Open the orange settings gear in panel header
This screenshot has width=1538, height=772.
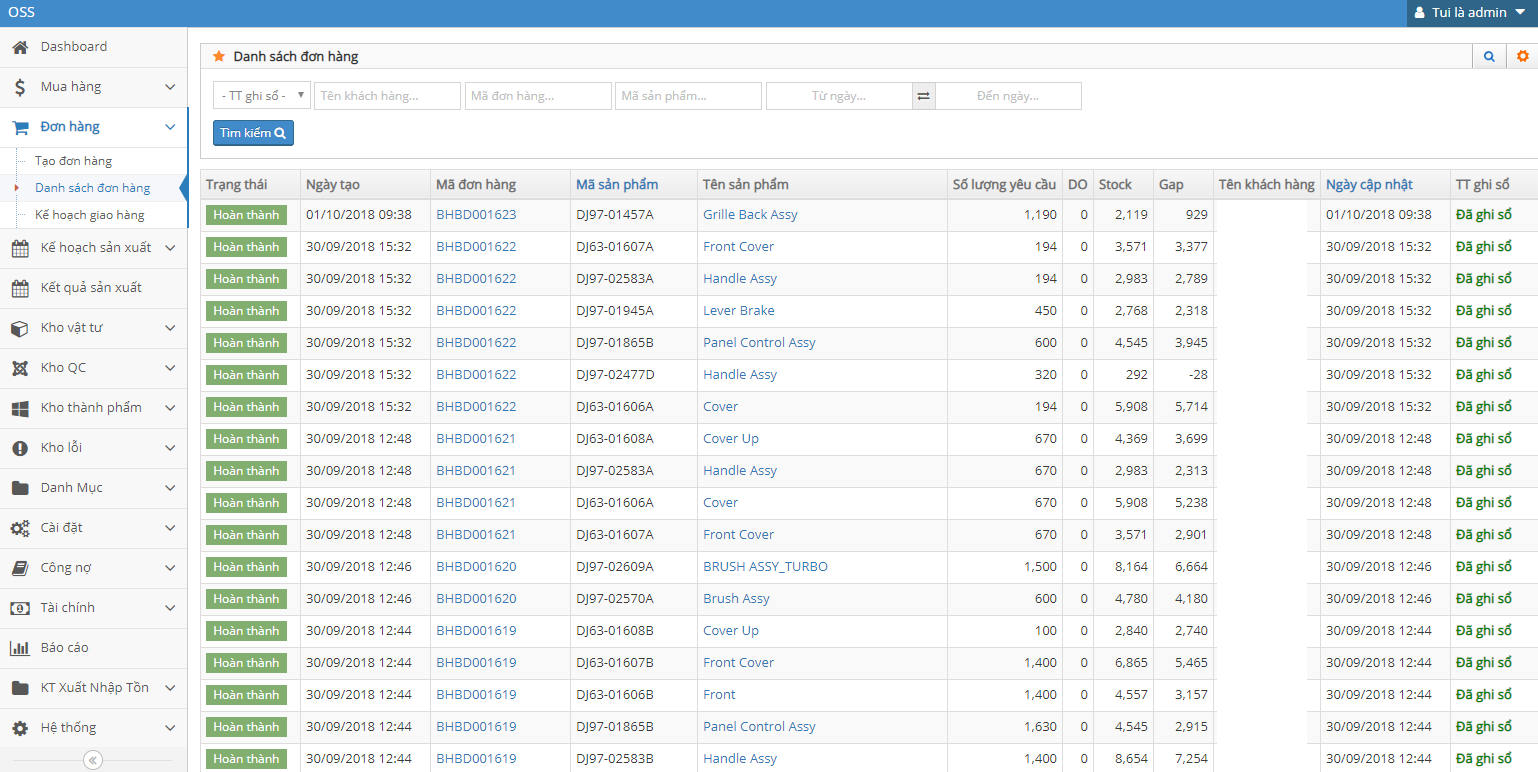1522,56
